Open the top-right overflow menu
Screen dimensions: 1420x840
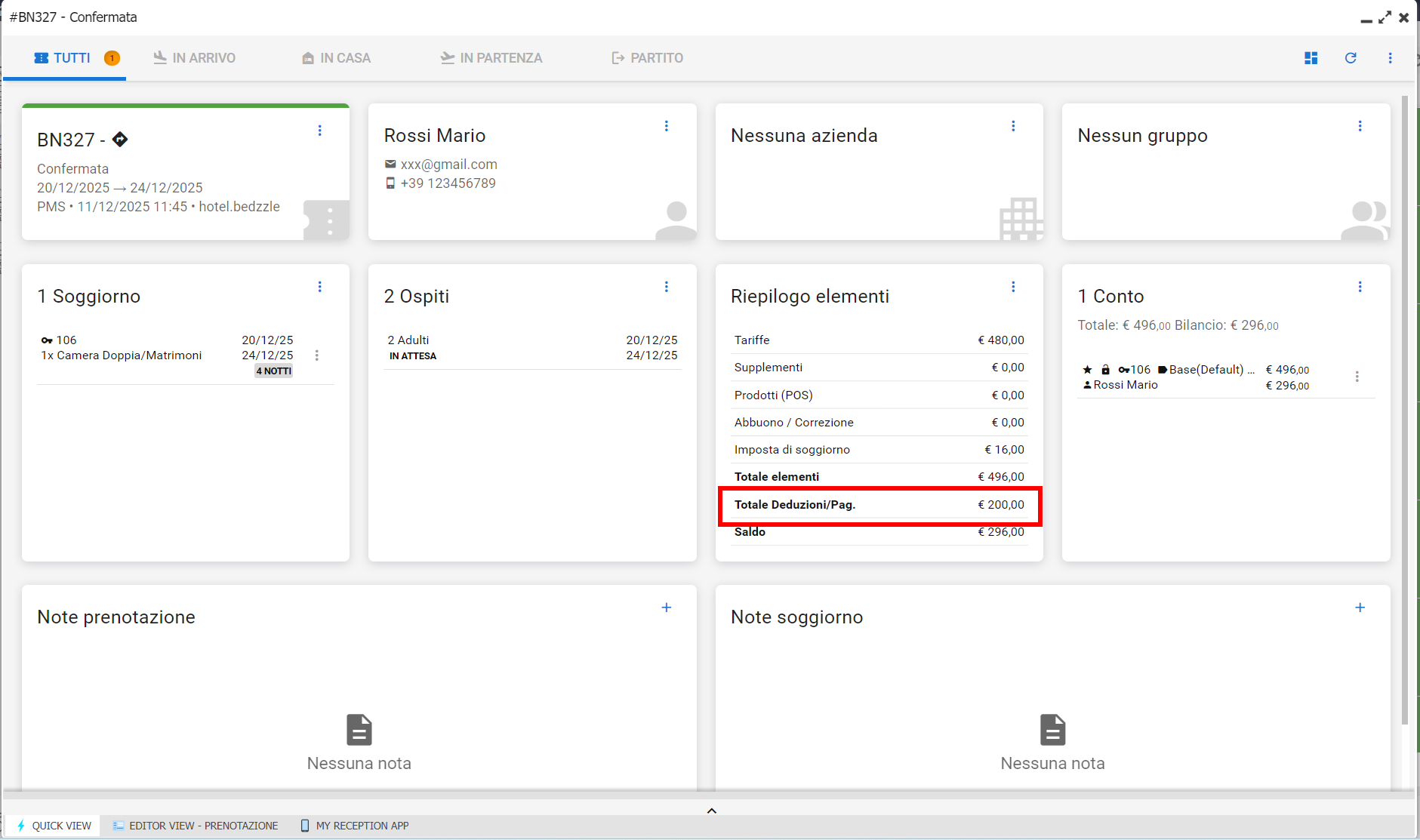[1390, 58]
